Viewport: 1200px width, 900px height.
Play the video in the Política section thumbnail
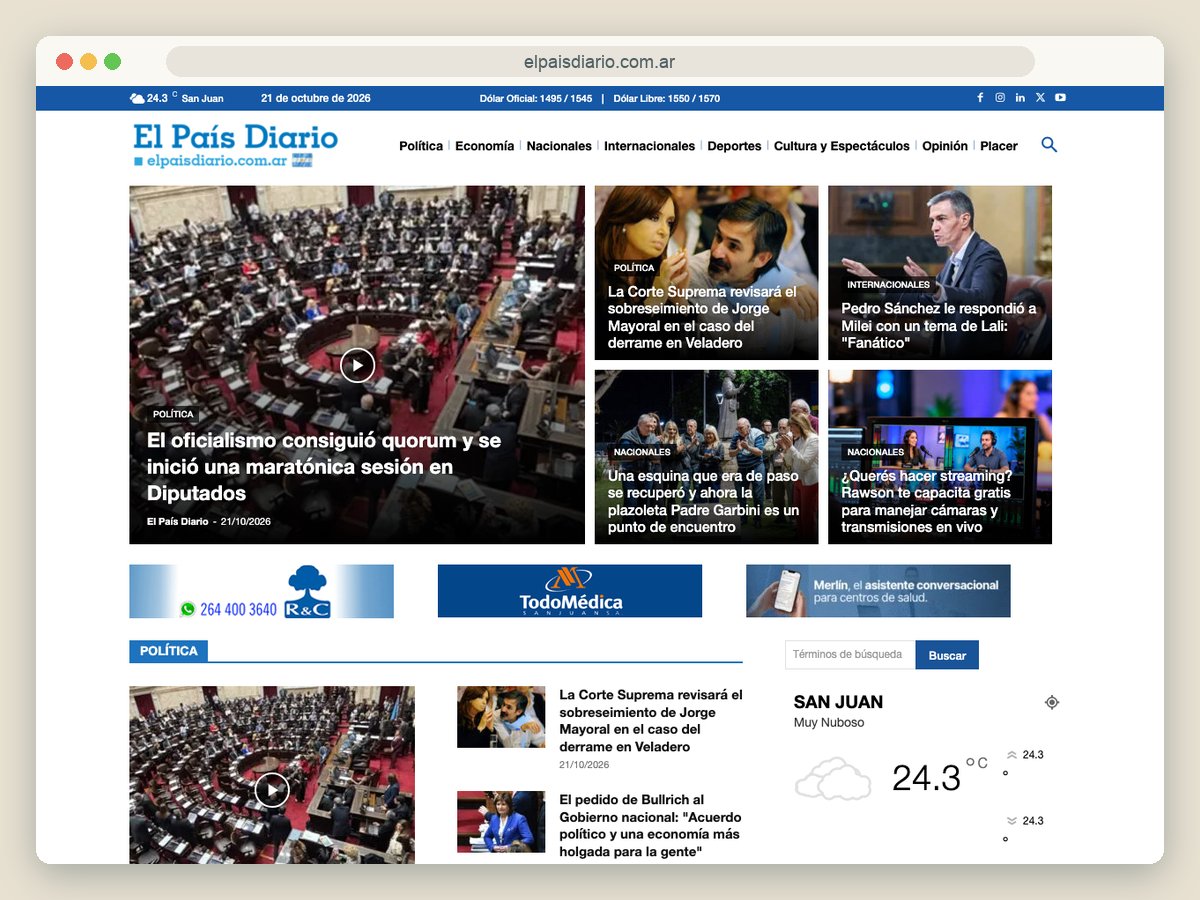pyautogui.click(x=272, y=790)
